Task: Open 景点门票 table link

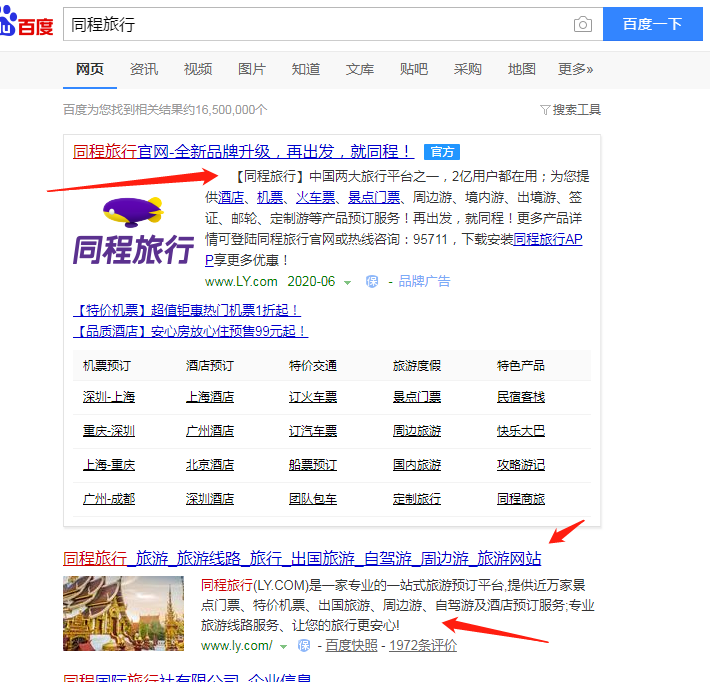Action: point(417,397)
